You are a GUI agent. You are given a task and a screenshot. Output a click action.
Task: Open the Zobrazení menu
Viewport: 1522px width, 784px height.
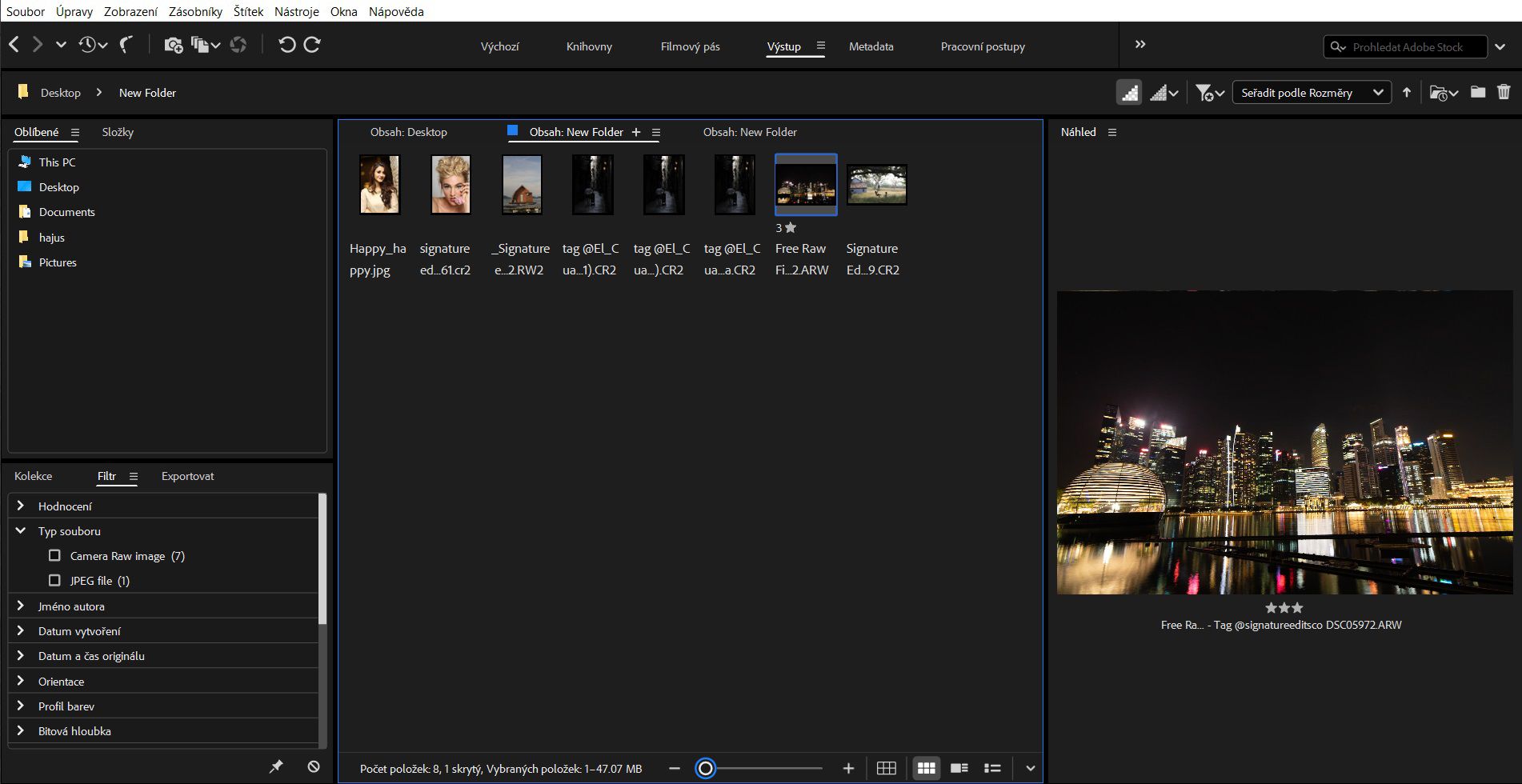click(x=130, y=11)
